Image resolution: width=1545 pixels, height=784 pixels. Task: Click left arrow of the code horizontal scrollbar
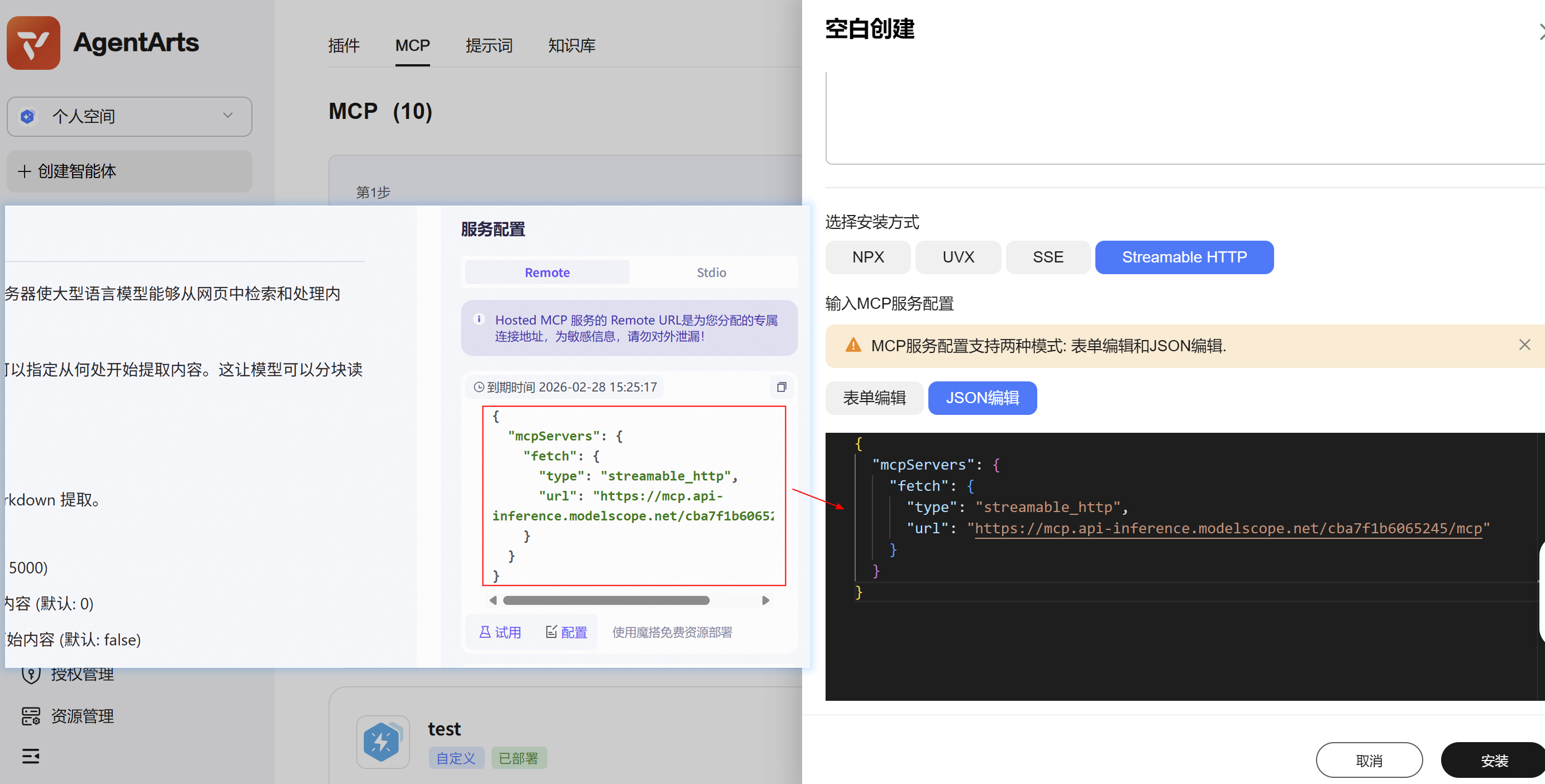(x=493, y=600)
